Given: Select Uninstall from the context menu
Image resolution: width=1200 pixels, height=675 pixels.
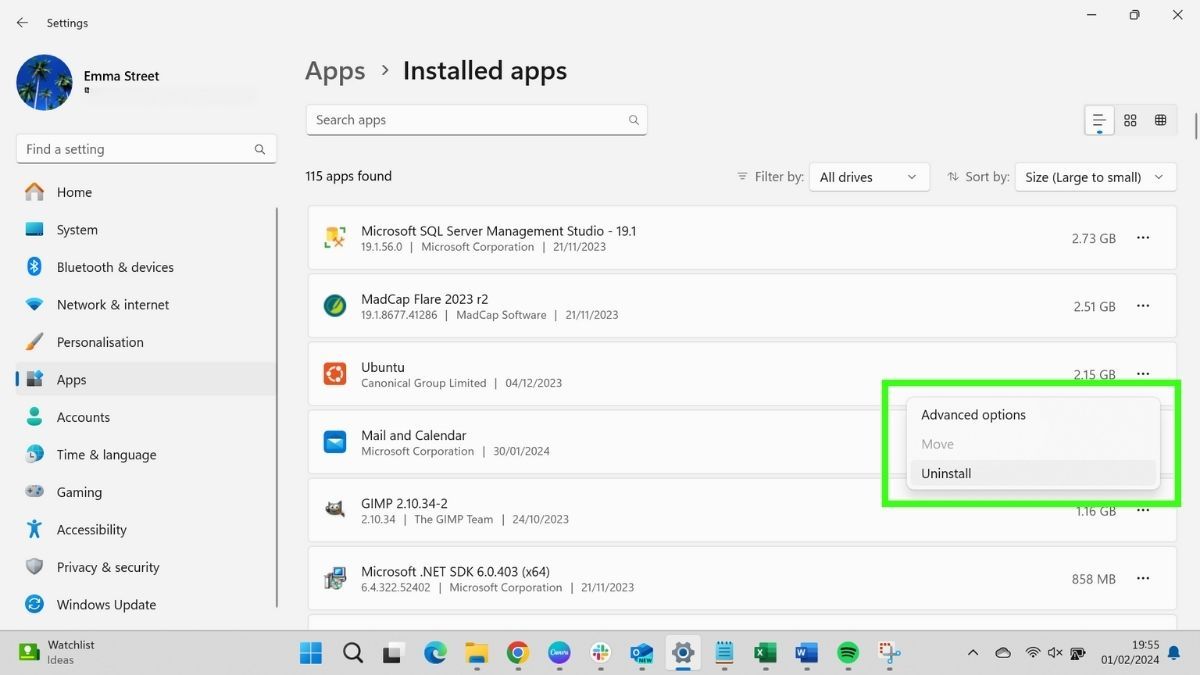Looking at the screenshot, I should (x=945, y=473).
